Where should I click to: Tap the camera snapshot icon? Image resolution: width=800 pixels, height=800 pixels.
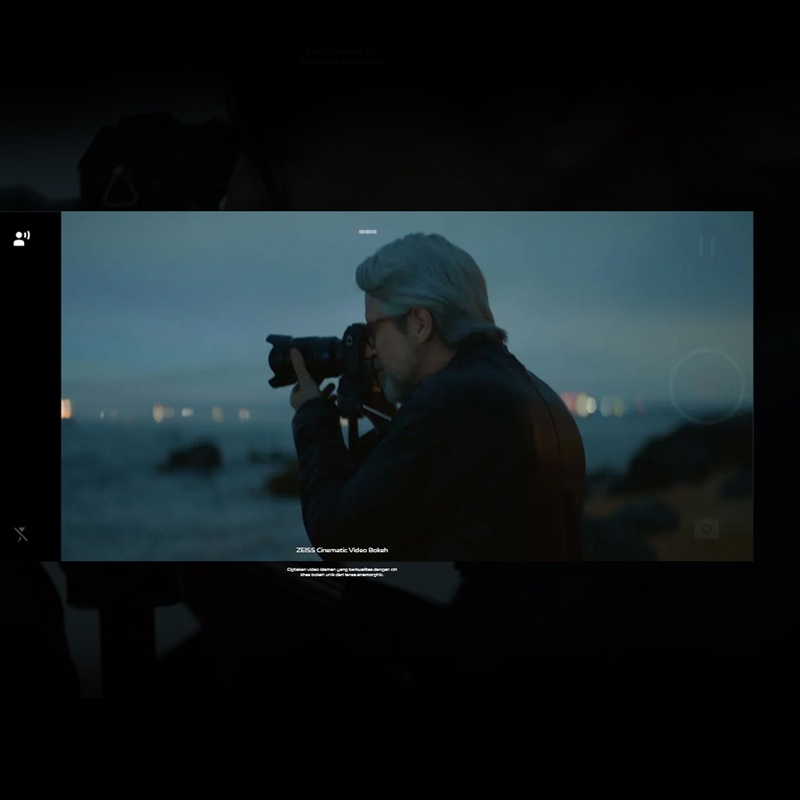pyautogui.click(x=707, y=529)
